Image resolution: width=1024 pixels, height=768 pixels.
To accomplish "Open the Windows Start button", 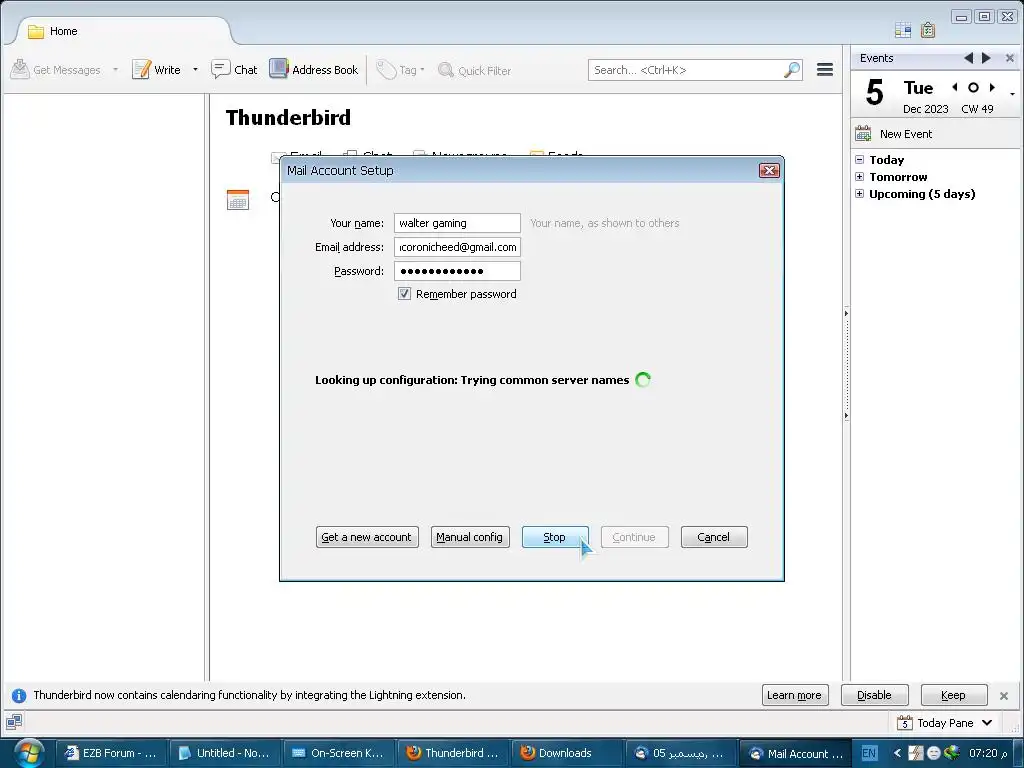I will click(28, 753).
